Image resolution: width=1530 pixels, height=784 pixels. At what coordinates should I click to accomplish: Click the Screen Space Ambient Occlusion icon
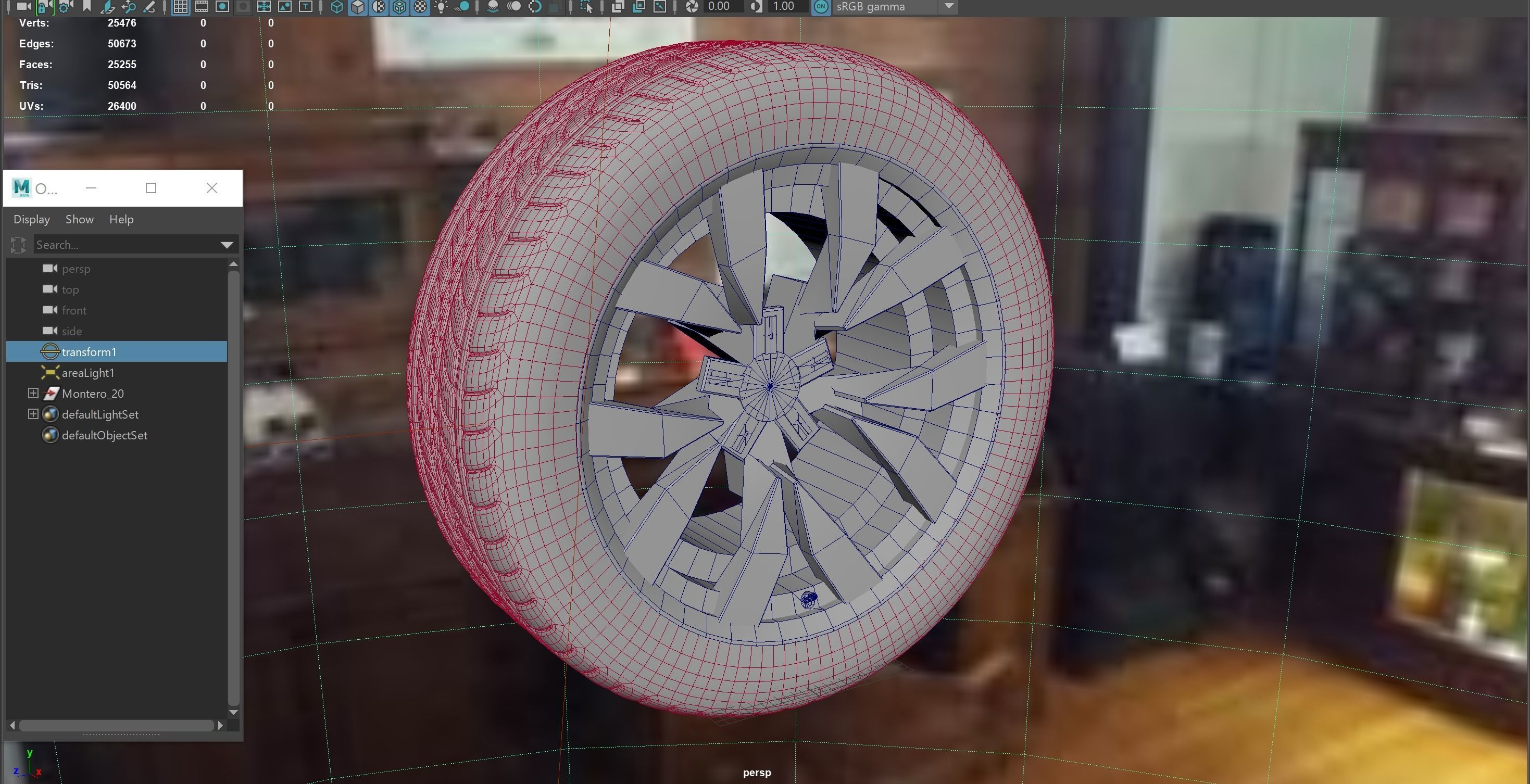[x=493, y=7]
